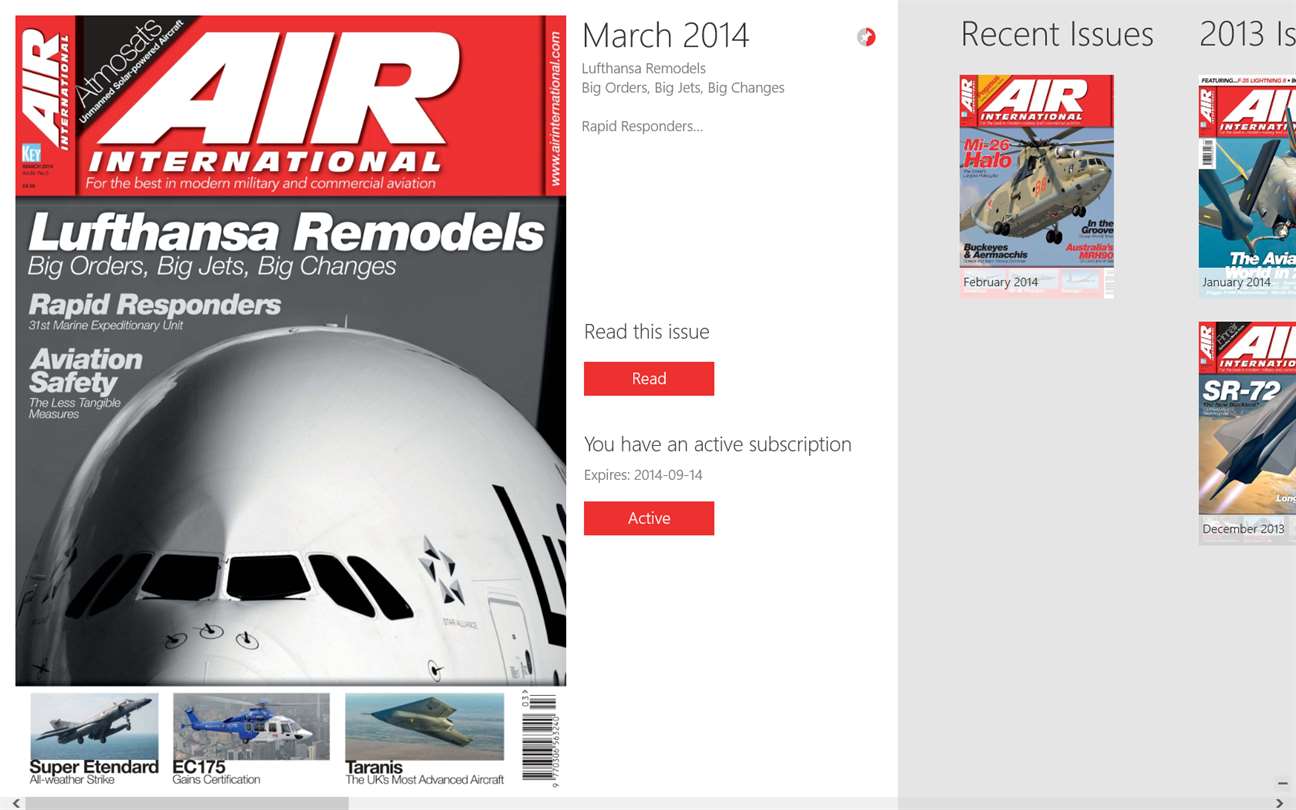Click the red Active subscription button
The width and height of the screenshot is (1296, 810).
point(649,518)
